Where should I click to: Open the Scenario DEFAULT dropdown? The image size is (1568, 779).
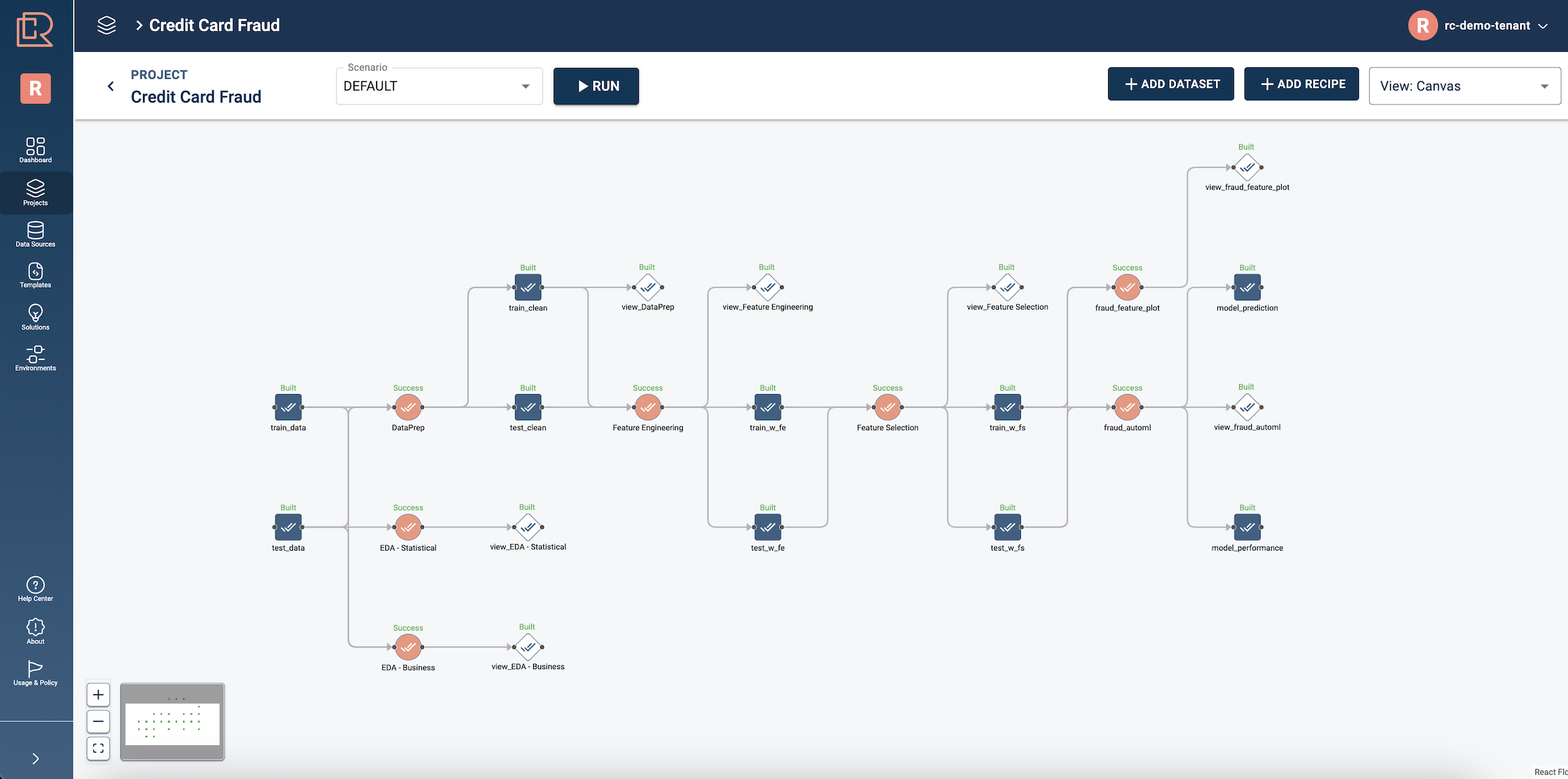[439, 87]
